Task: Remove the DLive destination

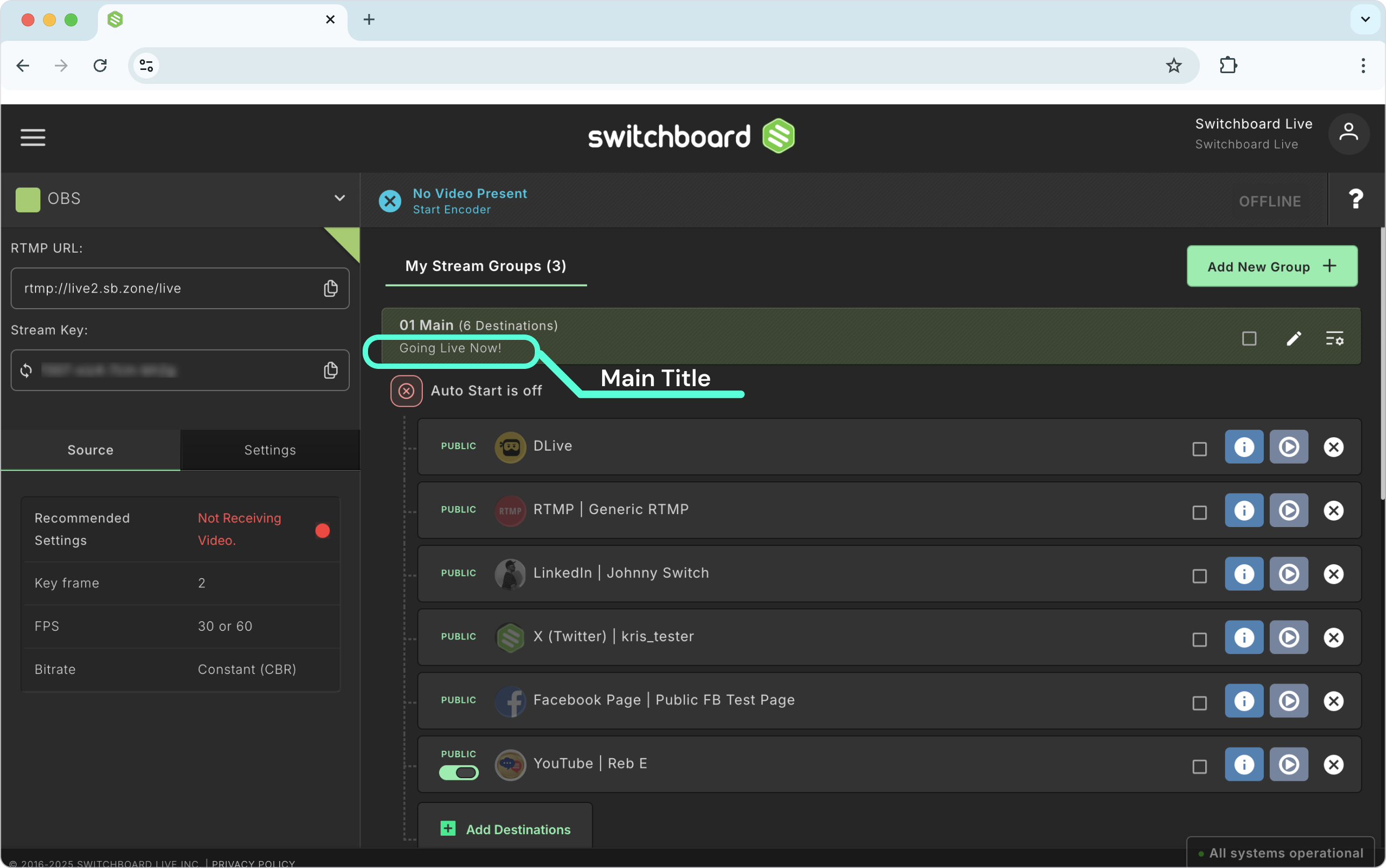Action: (x=1334, y=447)
